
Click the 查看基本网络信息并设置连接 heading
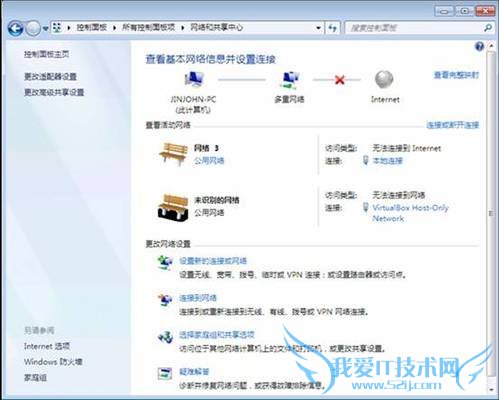coord(210,59)
